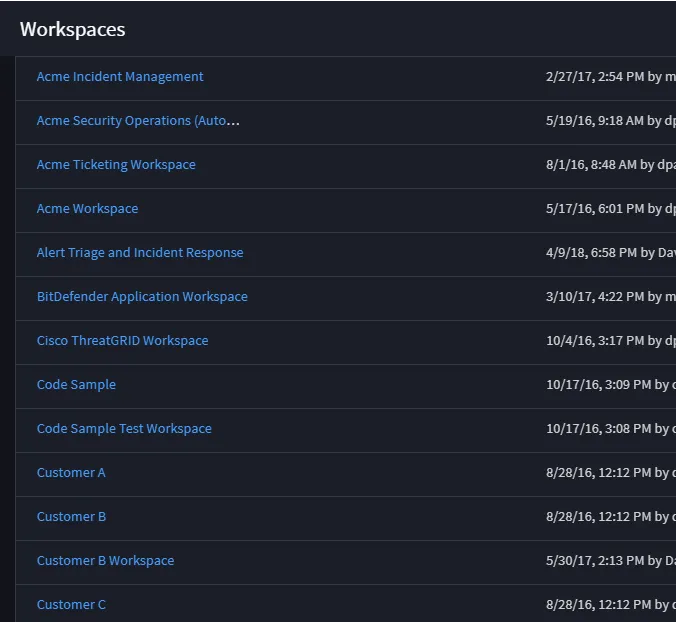Screen dimensions: 676x622
Task: Open Acme Security Operations (Auto… workspace
Action: click(x=138, y=121)
